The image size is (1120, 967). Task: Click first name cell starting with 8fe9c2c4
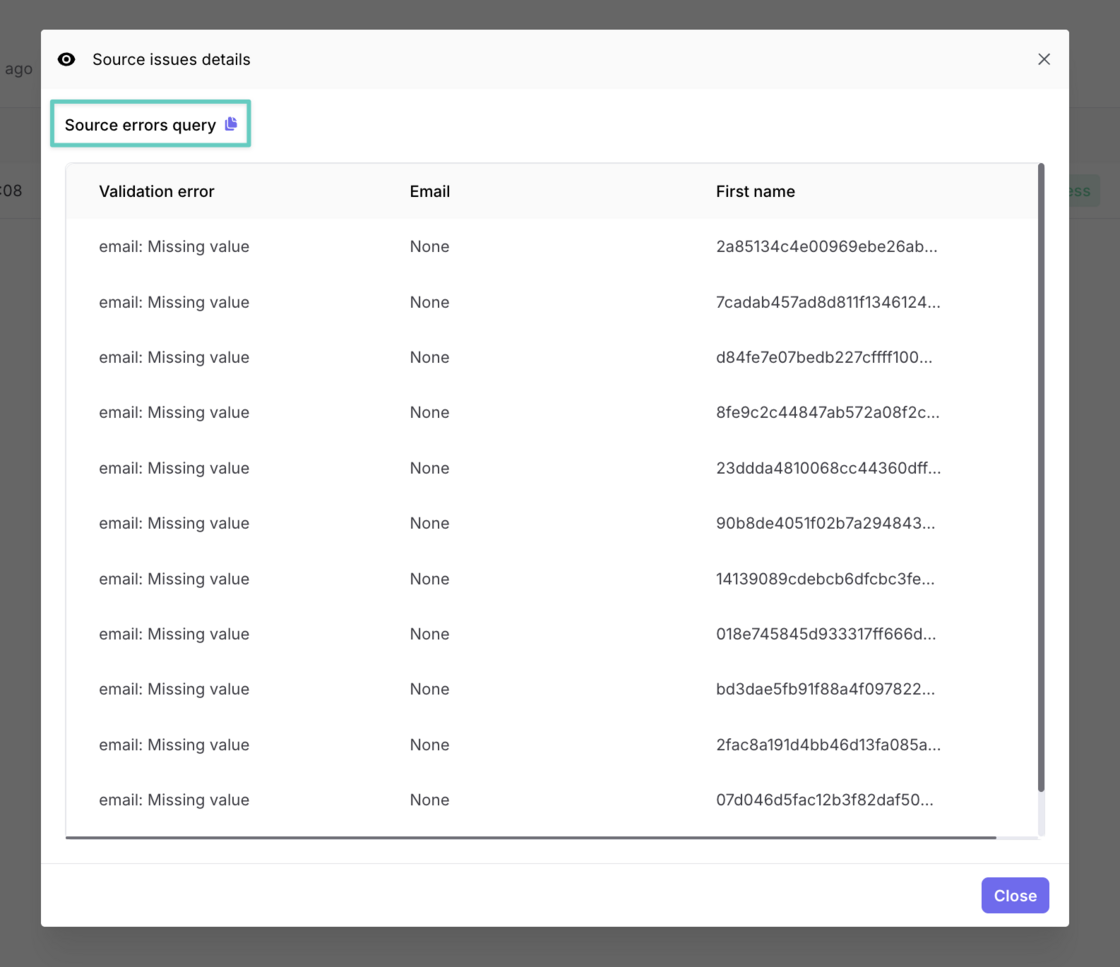827,412
